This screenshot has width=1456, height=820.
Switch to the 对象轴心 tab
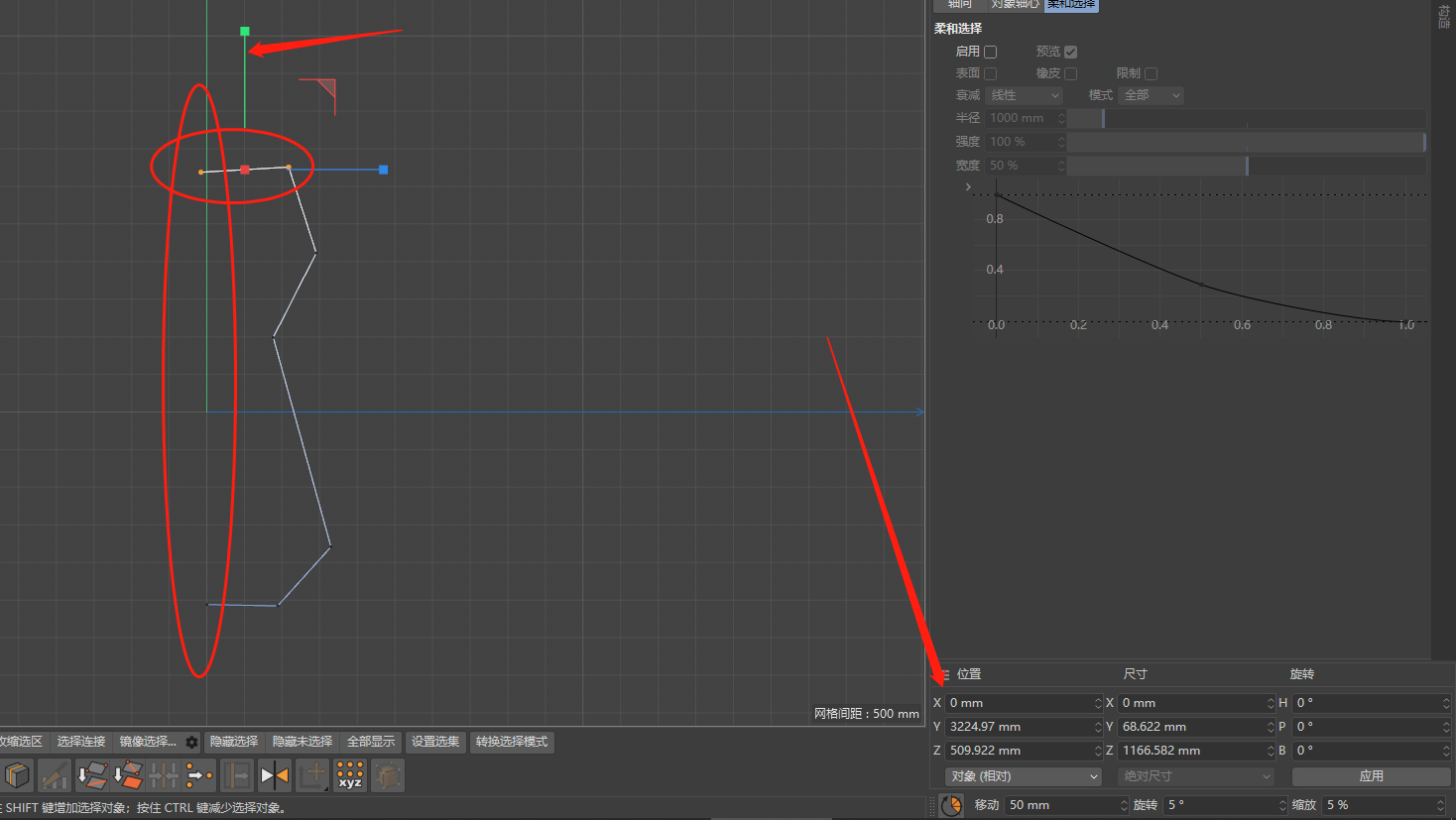[1015, 5]
